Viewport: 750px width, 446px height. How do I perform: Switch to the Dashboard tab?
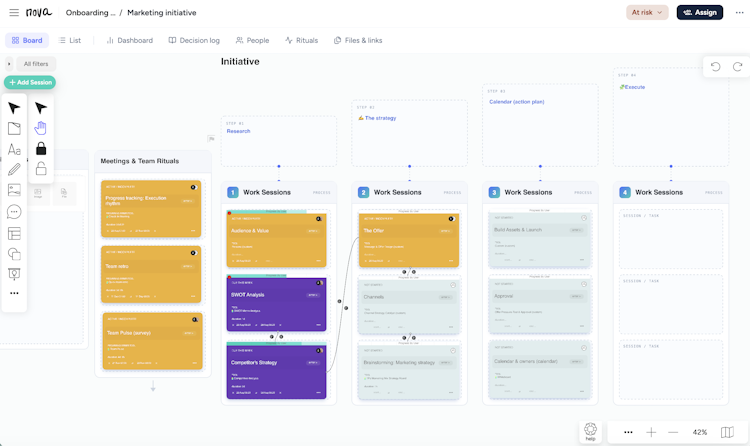pos(130,40)
